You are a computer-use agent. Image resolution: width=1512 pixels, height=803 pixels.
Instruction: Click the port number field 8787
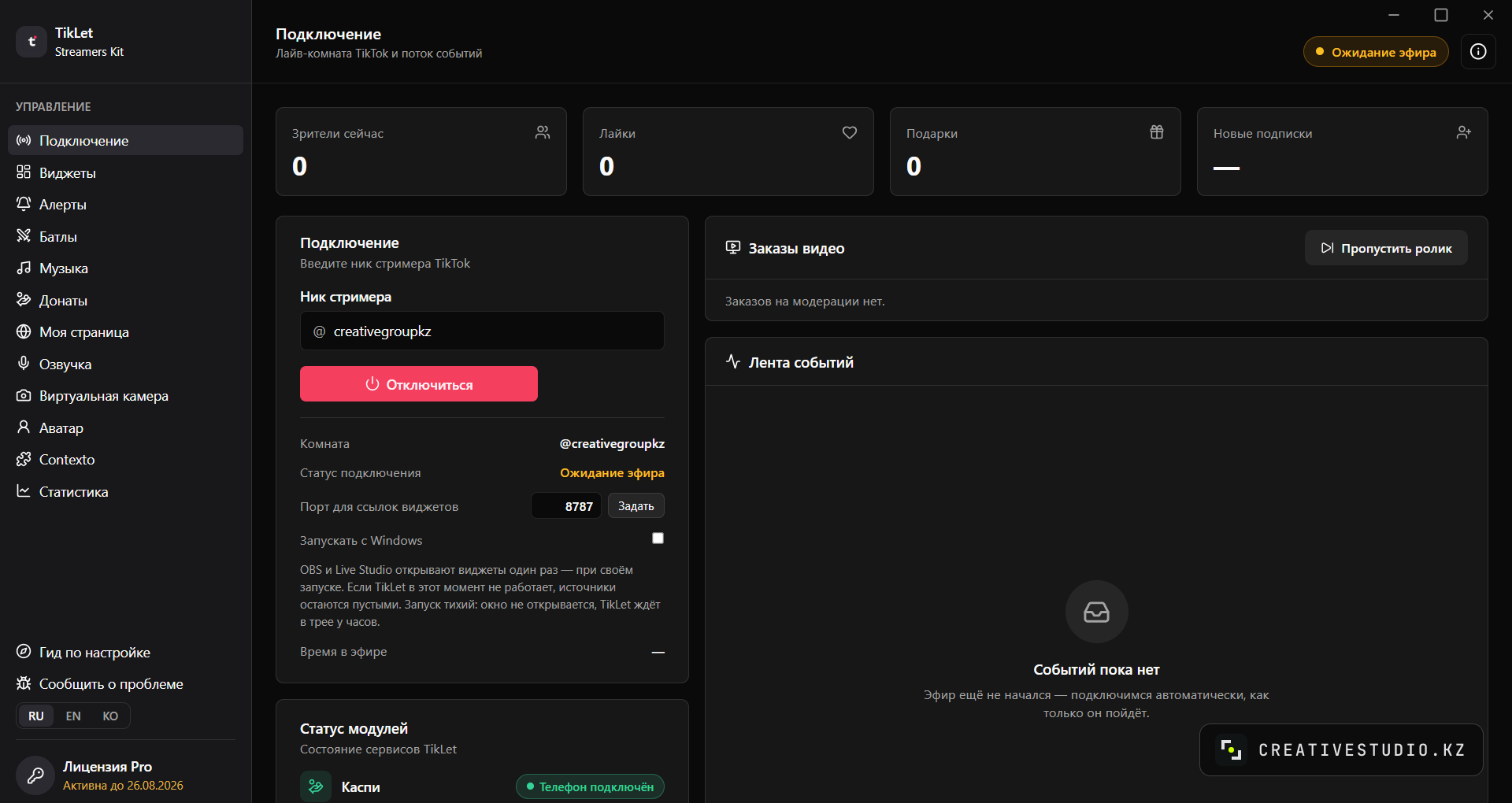566,505
